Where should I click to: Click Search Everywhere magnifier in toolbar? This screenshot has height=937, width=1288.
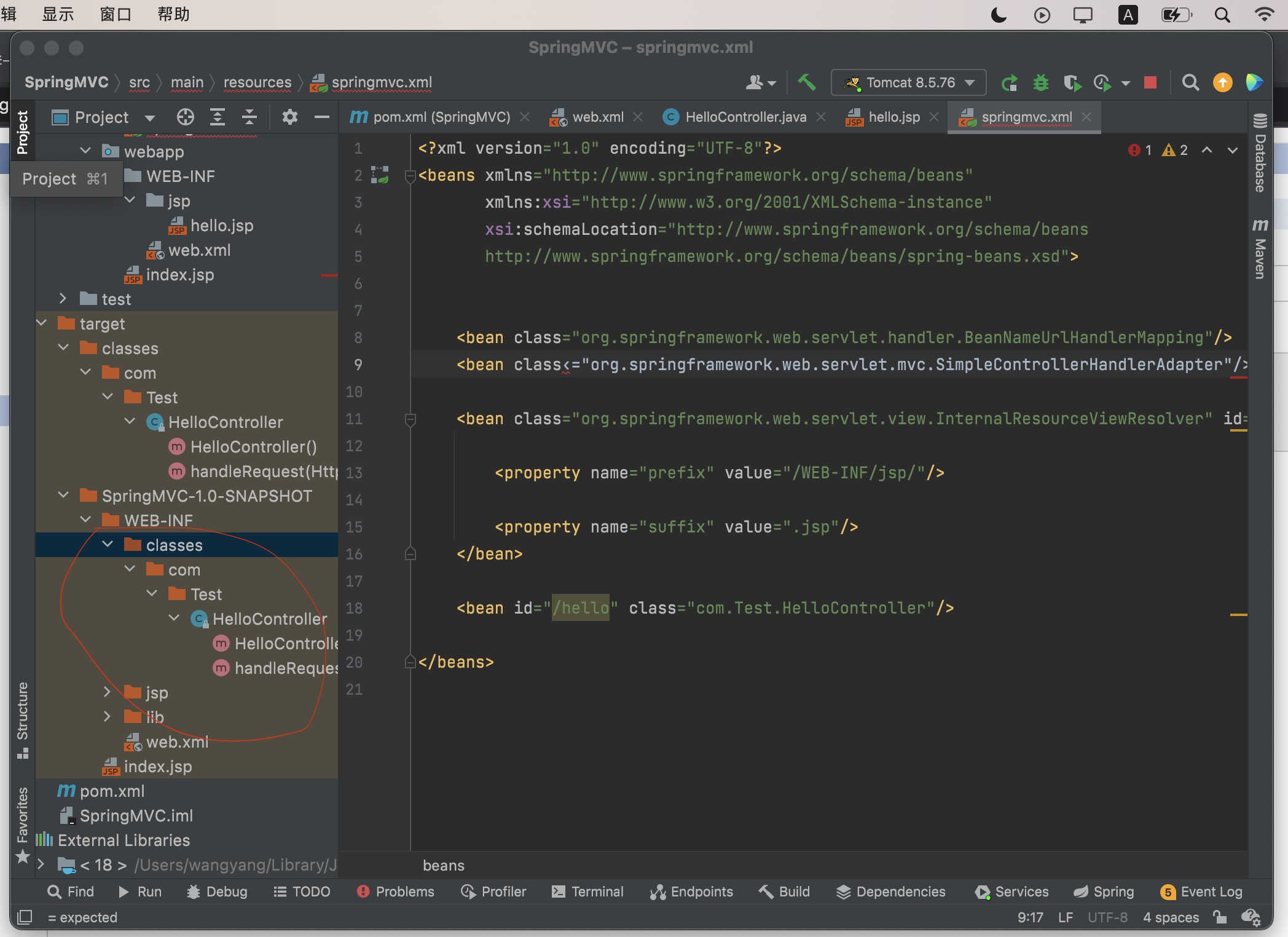[1190, 82]
